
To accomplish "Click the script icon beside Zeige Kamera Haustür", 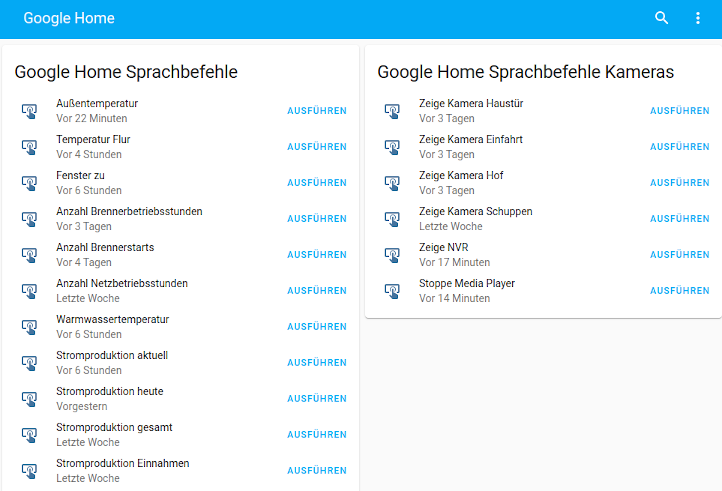I will [393, 111].
